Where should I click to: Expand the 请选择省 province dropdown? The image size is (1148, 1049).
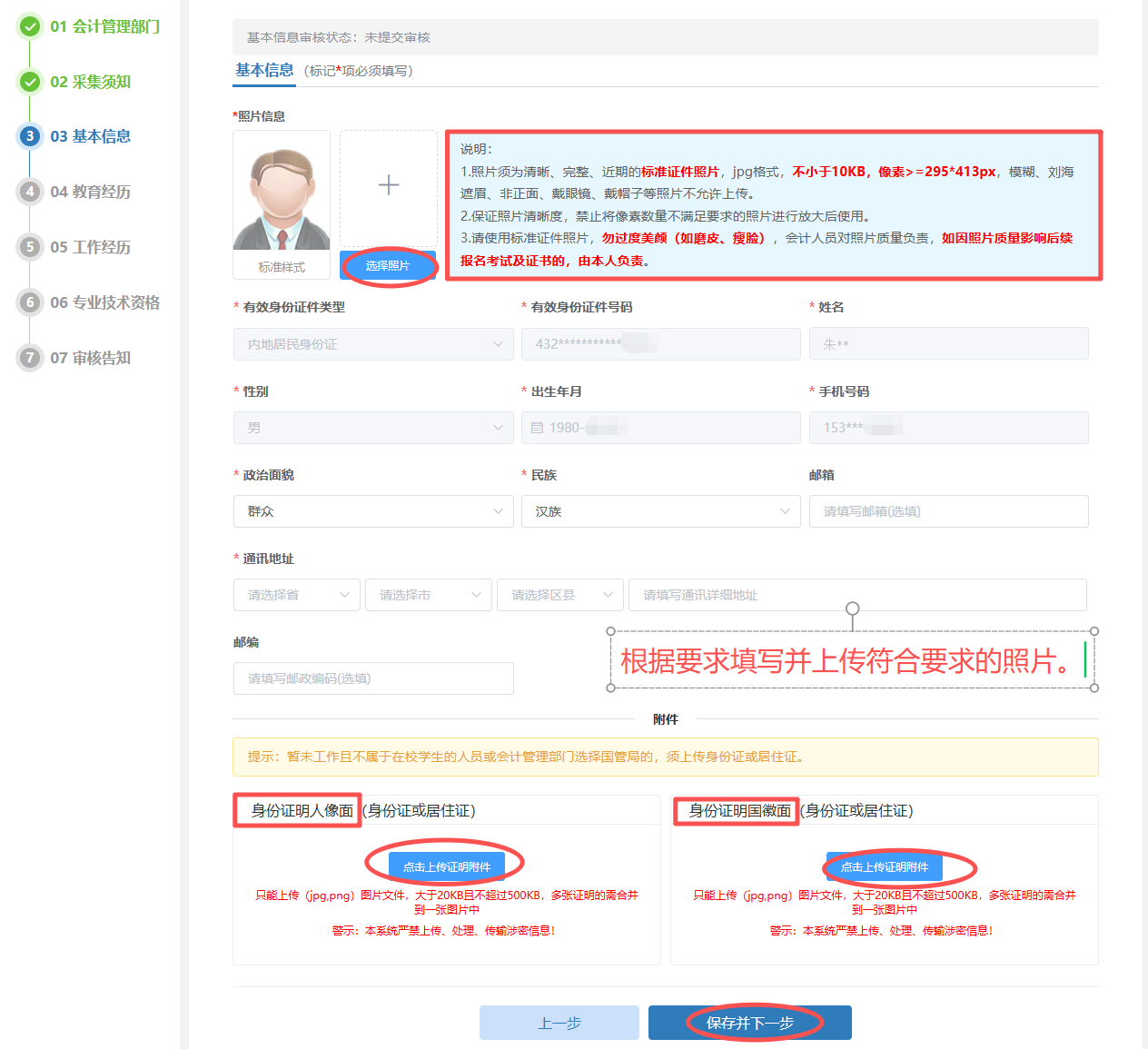pyautogui.click(x=297, y=595)
